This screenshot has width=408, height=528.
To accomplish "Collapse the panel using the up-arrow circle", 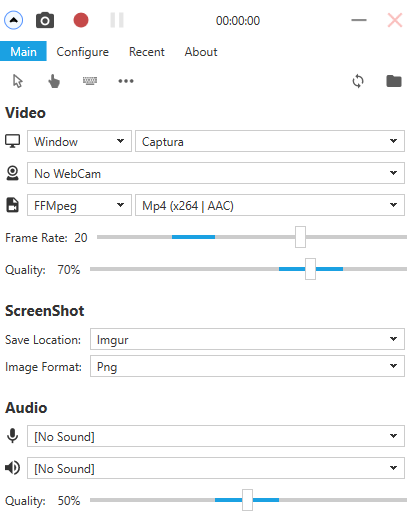I will tap(13, 20).
